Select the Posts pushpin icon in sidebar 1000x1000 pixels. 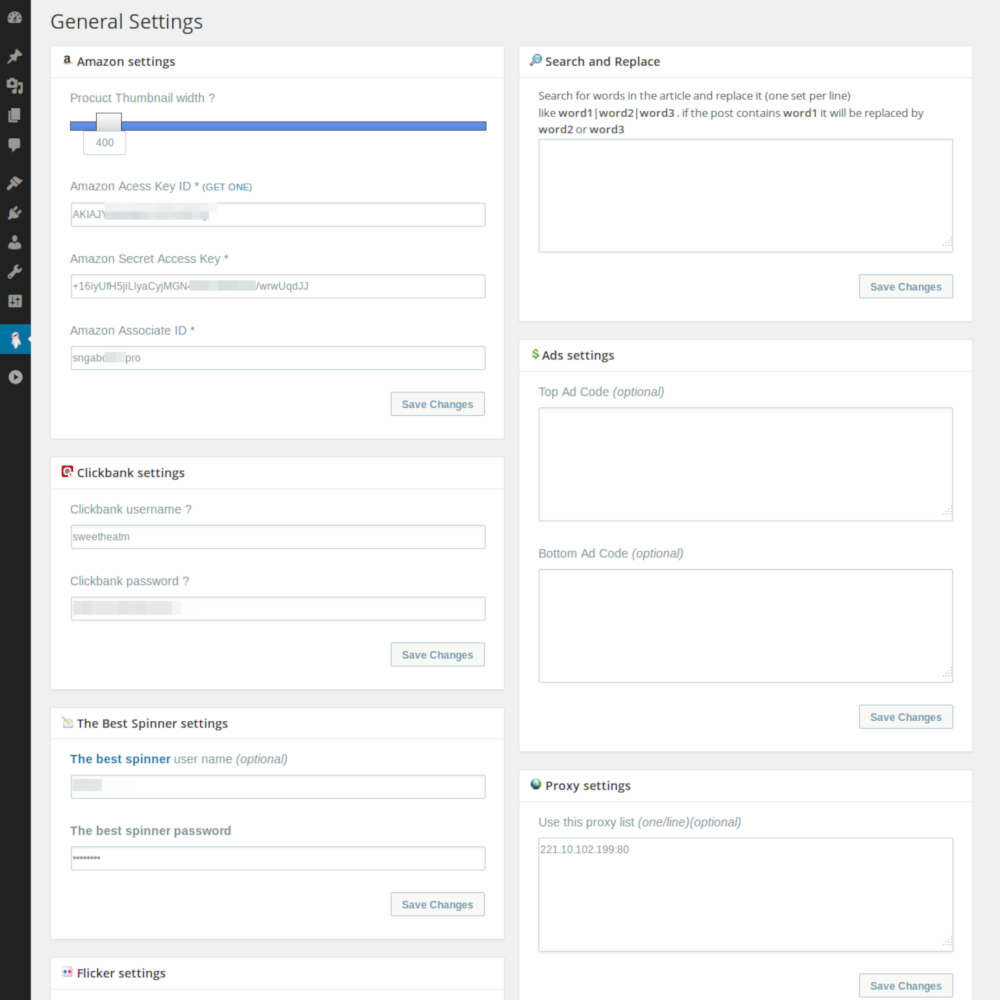[x=15, y=57]
